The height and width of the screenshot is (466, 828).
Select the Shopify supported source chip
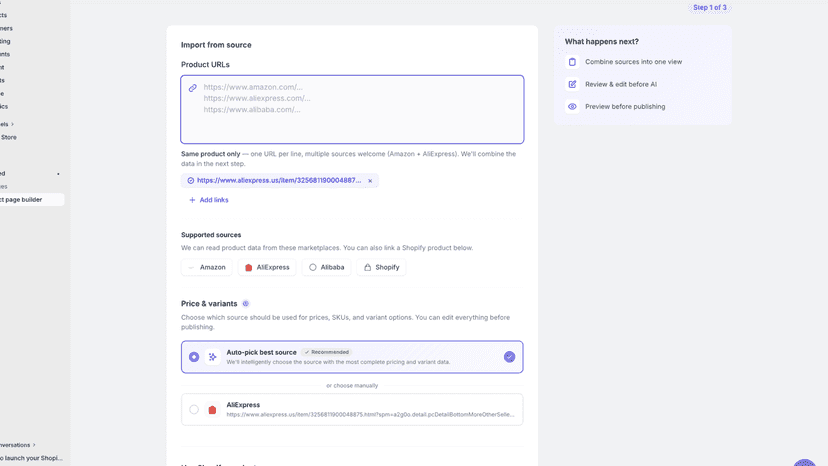coord(381,267)
